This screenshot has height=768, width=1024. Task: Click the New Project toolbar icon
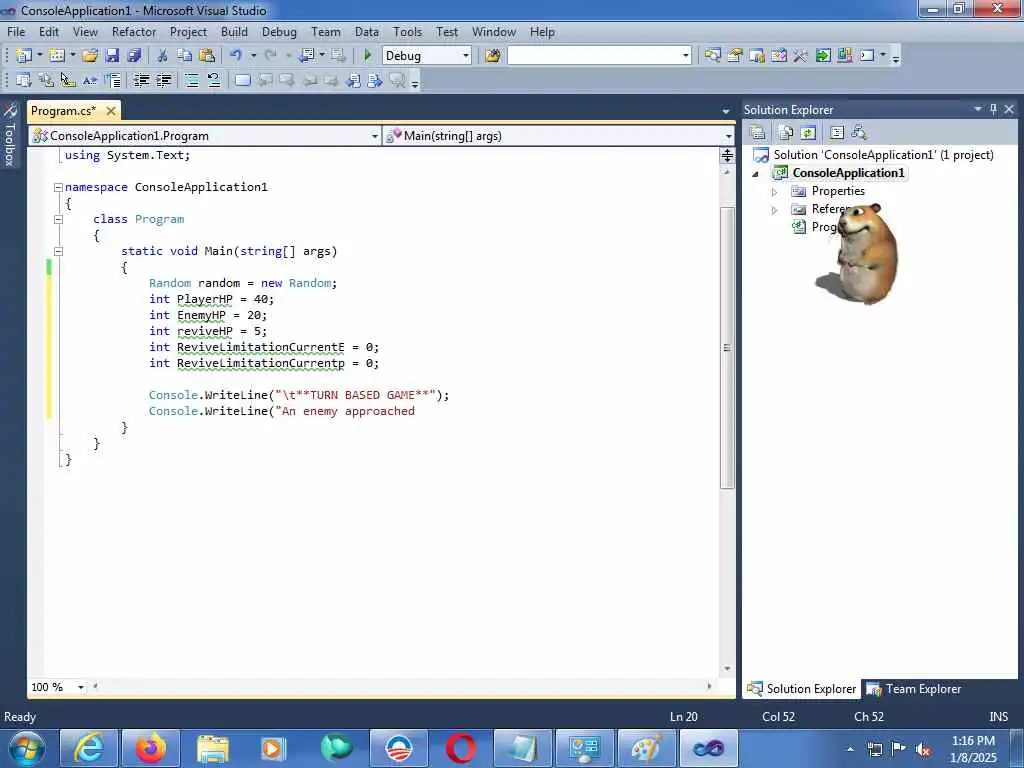click(24, 56)
